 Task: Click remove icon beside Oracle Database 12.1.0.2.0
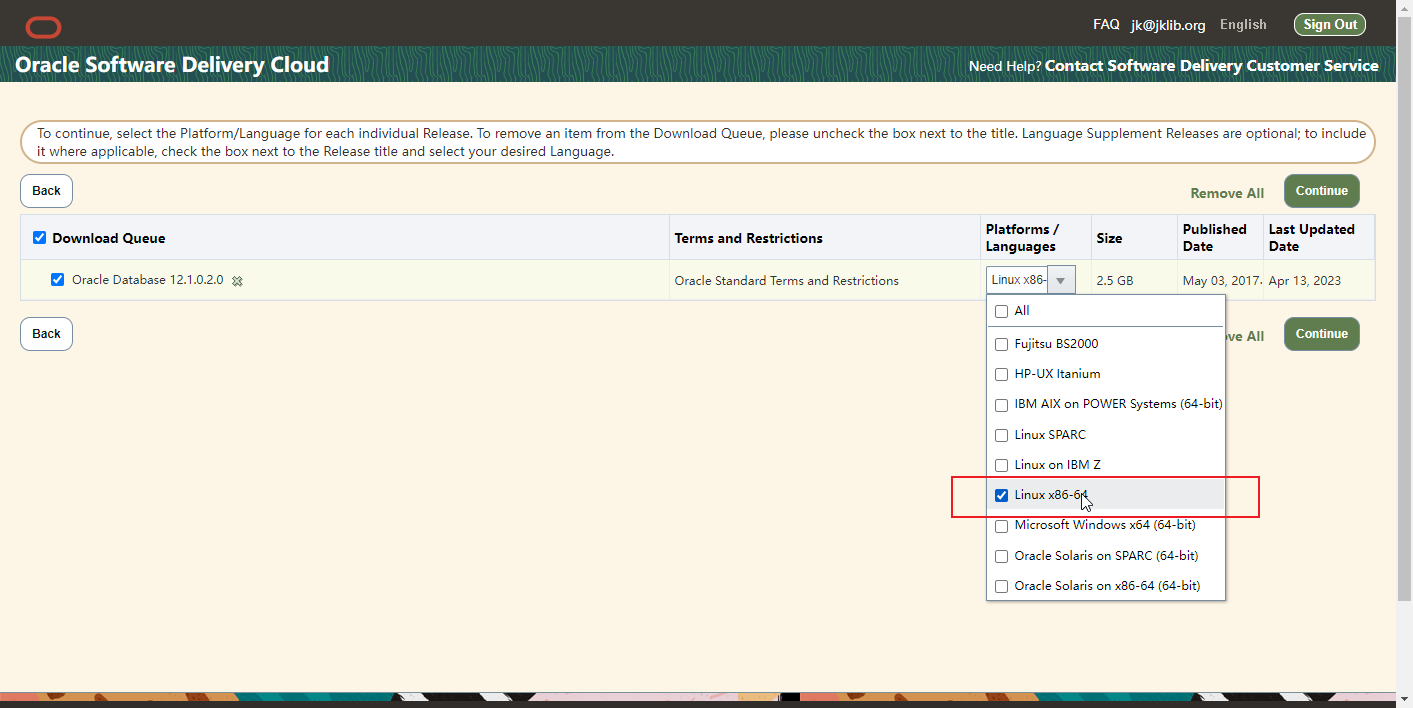tap(237, 281)
